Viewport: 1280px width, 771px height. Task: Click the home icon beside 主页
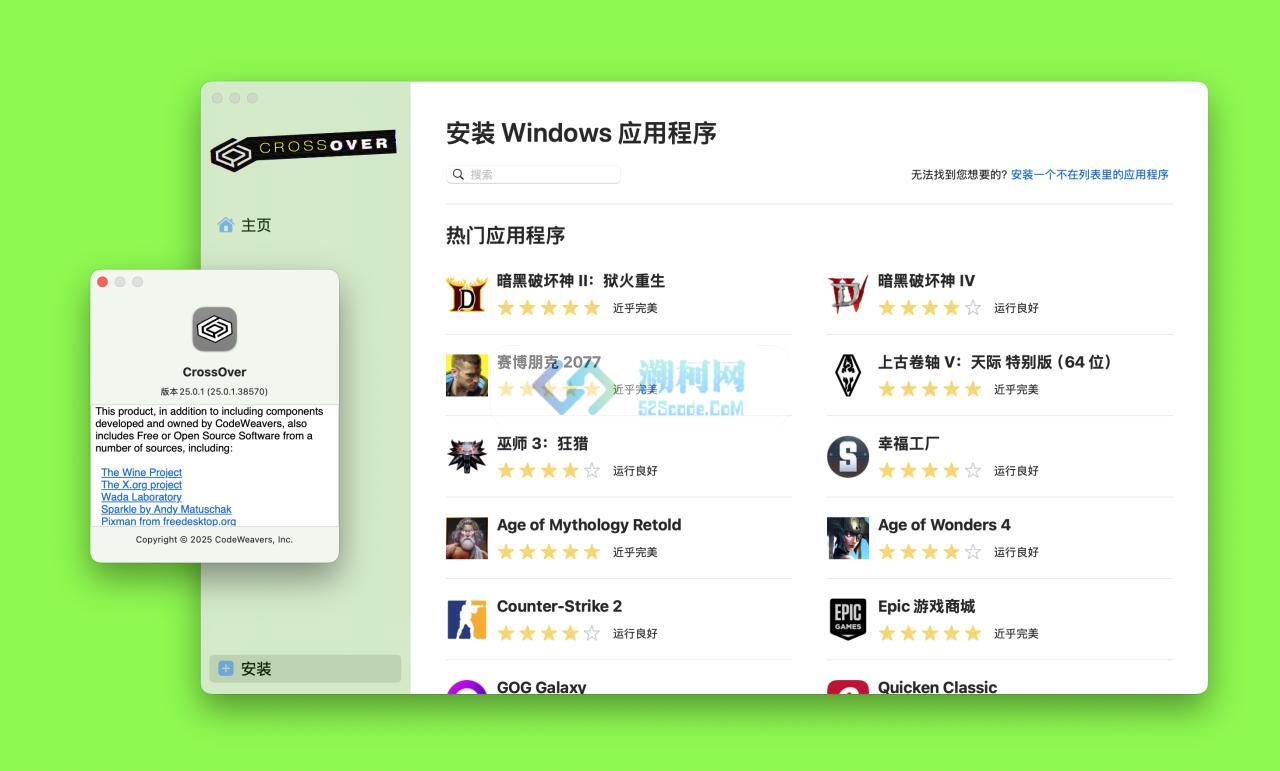click(x=226, y=225)
